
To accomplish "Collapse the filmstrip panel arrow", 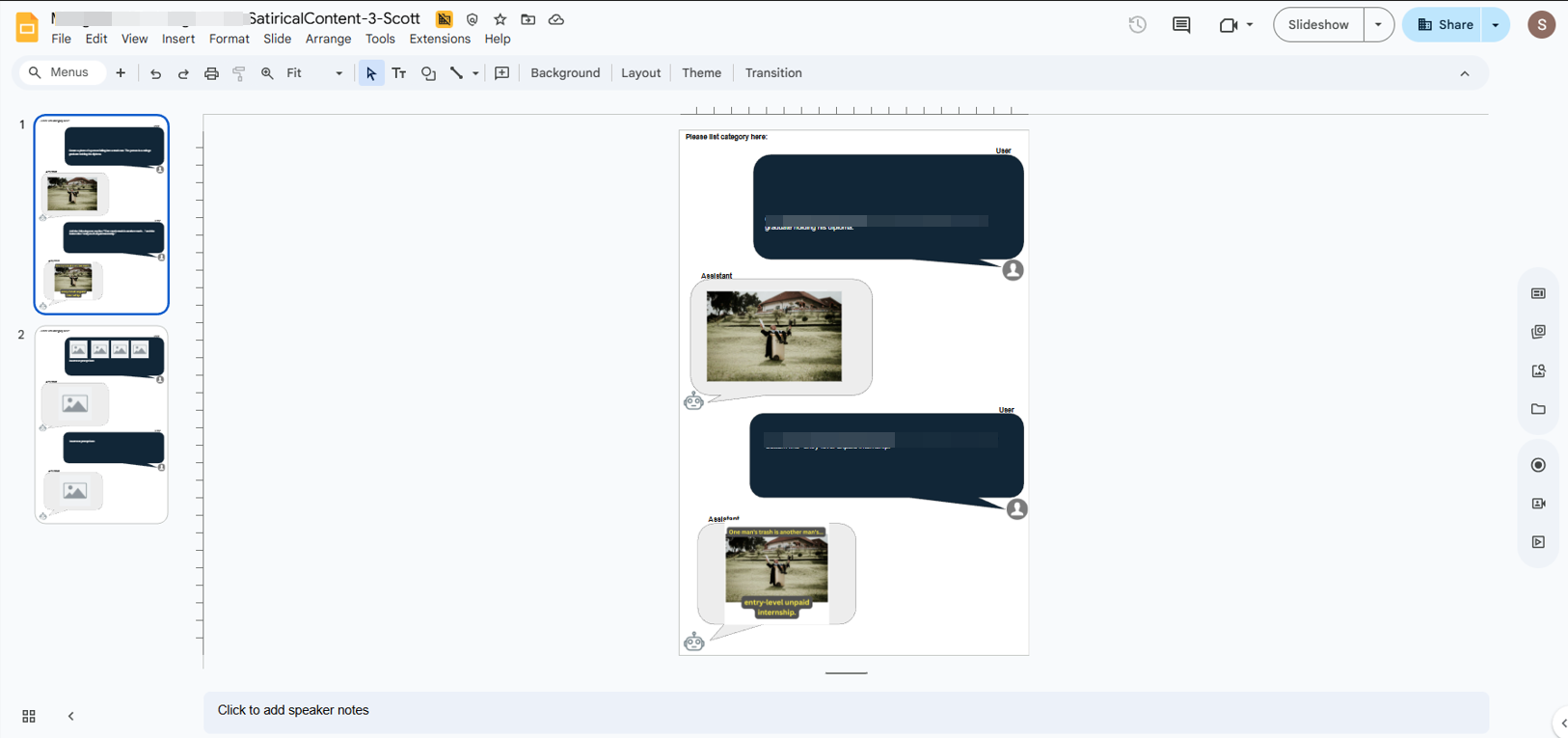I will point(71,716).
